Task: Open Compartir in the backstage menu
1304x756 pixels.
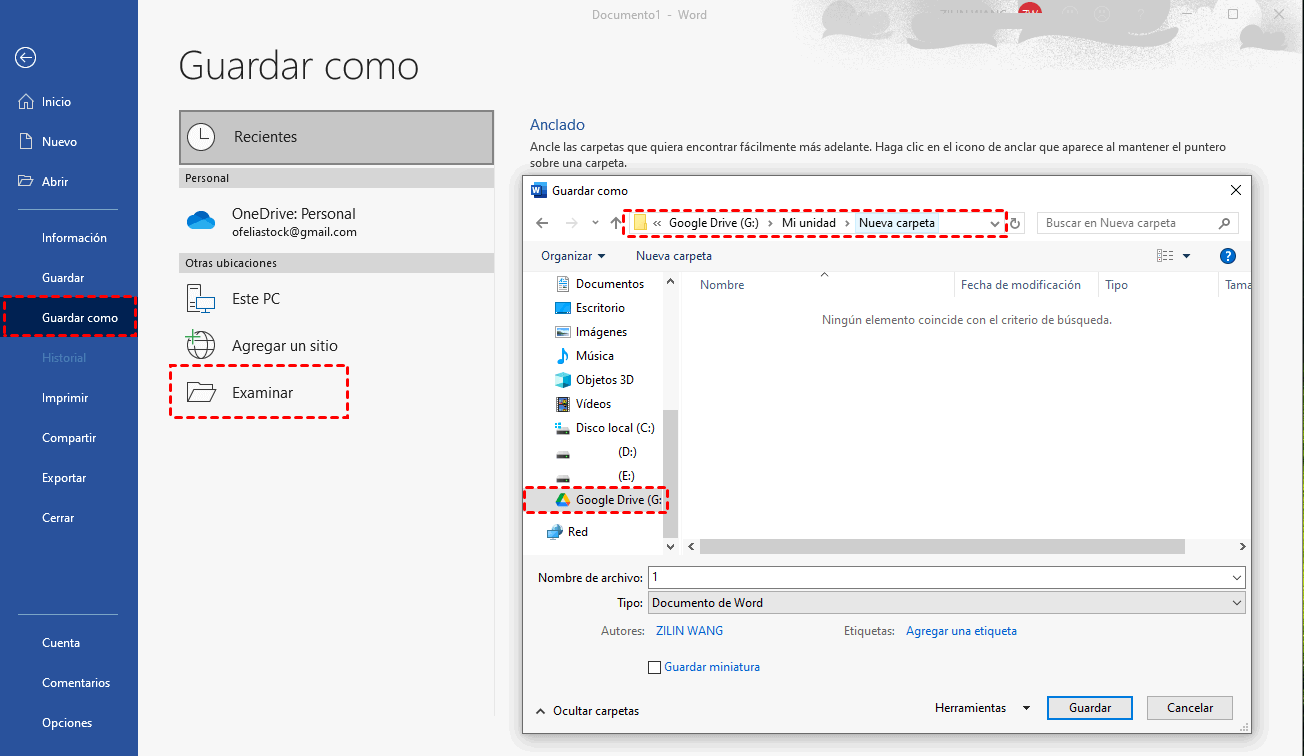Action: pos(69,438)
